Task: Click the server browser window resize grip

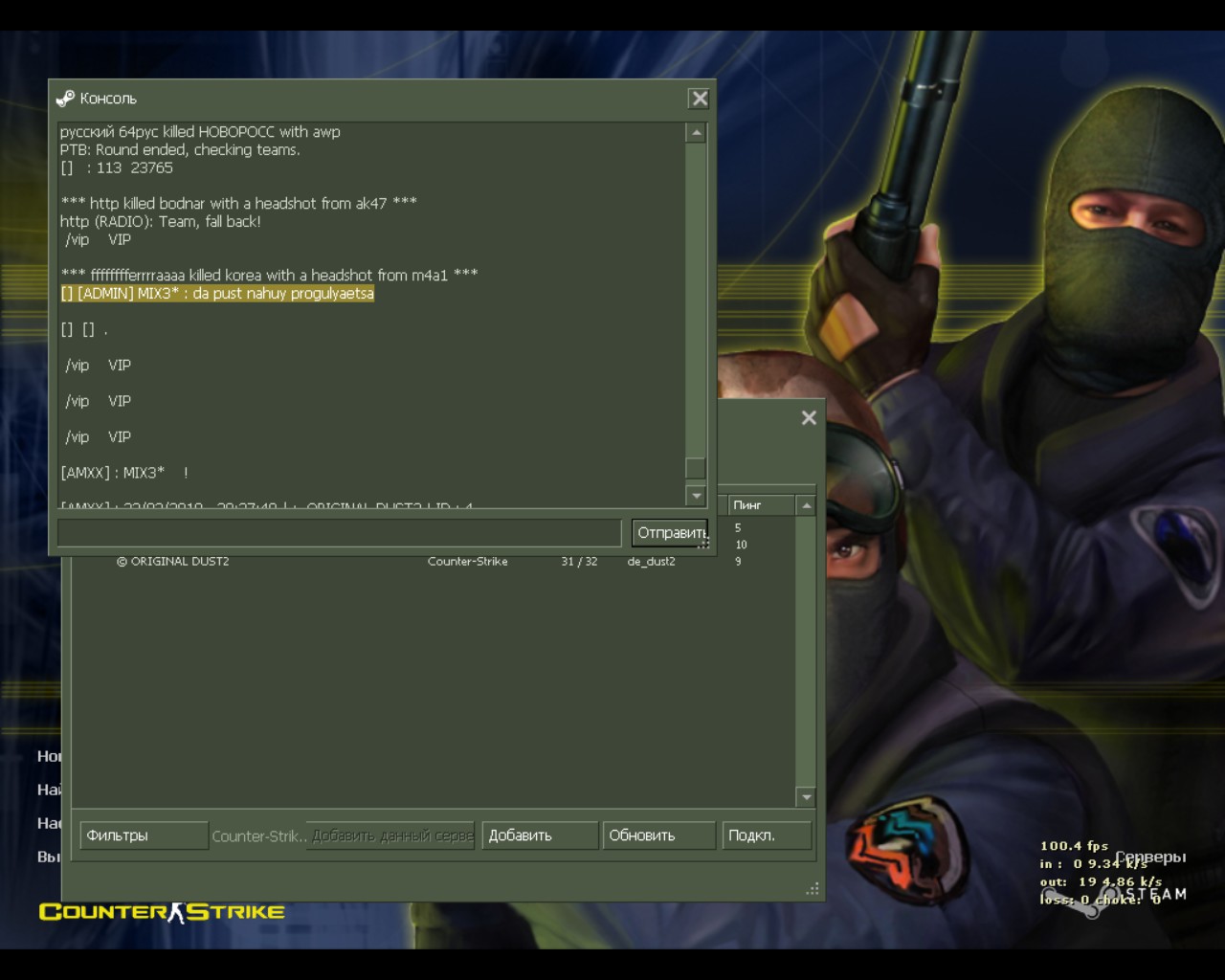Action: [813, 889]
